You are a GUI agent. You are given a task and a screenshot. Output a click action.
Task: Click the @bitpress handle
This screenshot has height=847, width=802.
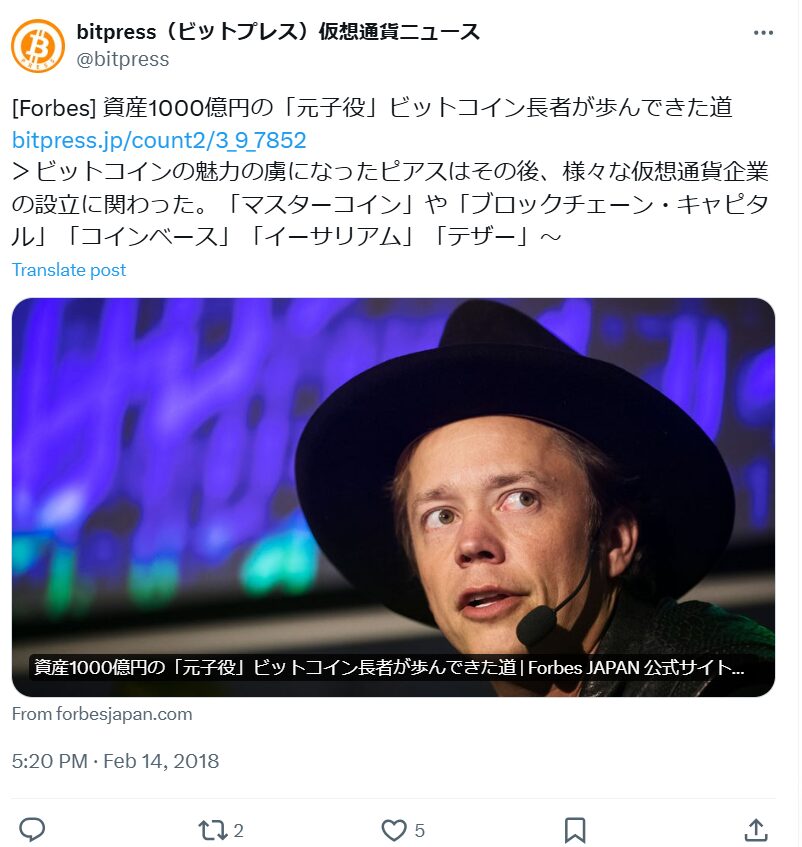(123, 59)
